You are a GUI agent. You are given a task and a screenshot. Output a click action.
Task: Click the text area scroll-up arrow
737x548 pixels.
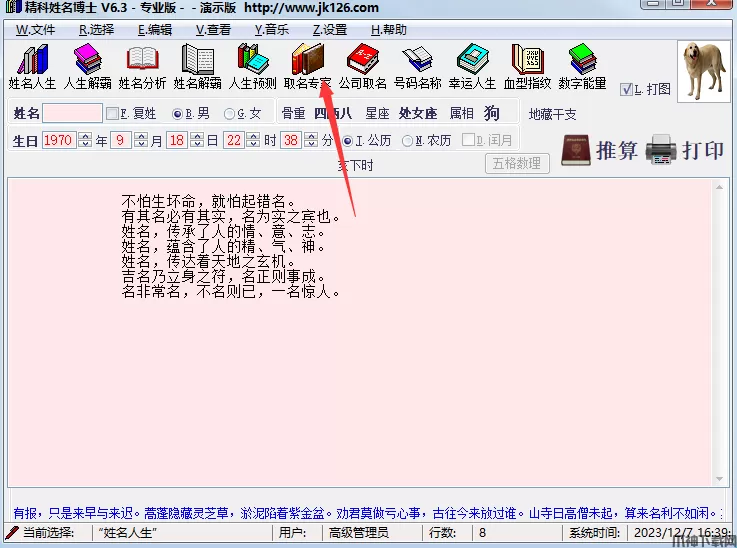click(719, 187)
